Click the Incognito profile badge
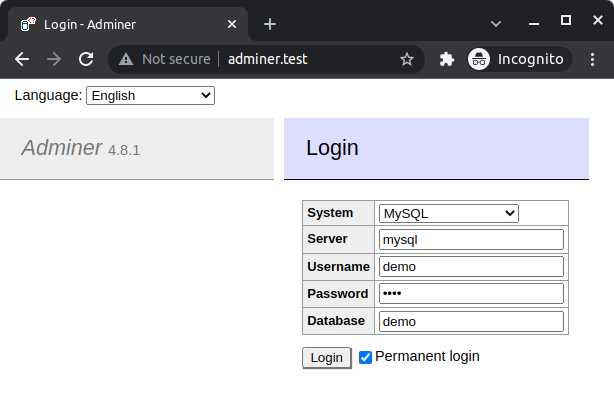Screen dimensions: 614x400 point(520,59)
